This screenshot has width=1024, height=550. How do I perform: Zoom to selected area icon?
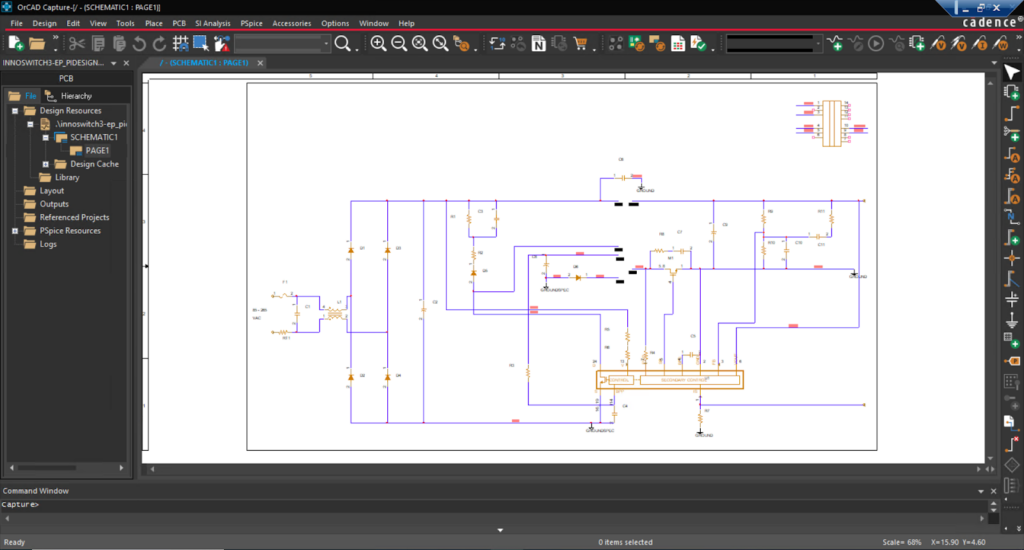441,44
